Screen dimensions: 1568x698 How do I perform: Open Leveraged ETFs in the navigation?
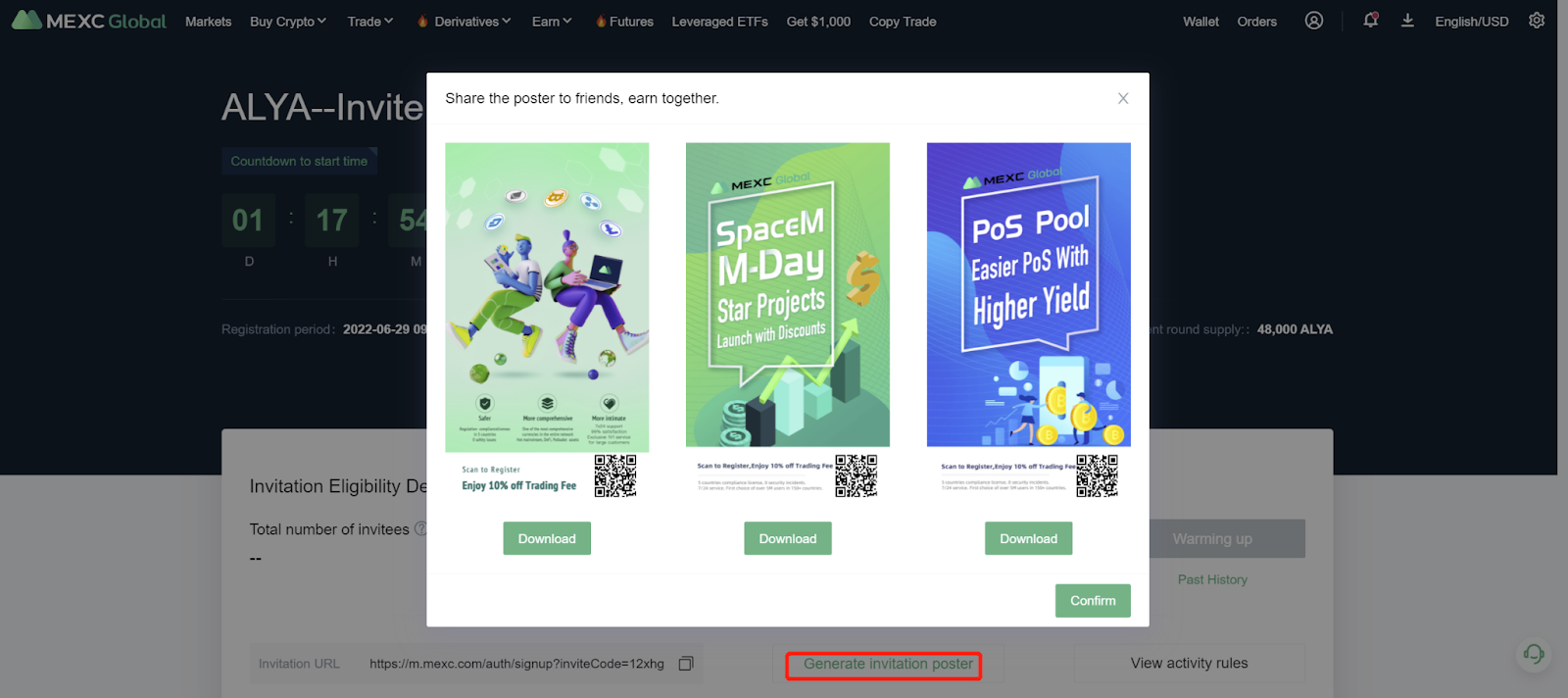click(x=720, y=22)
